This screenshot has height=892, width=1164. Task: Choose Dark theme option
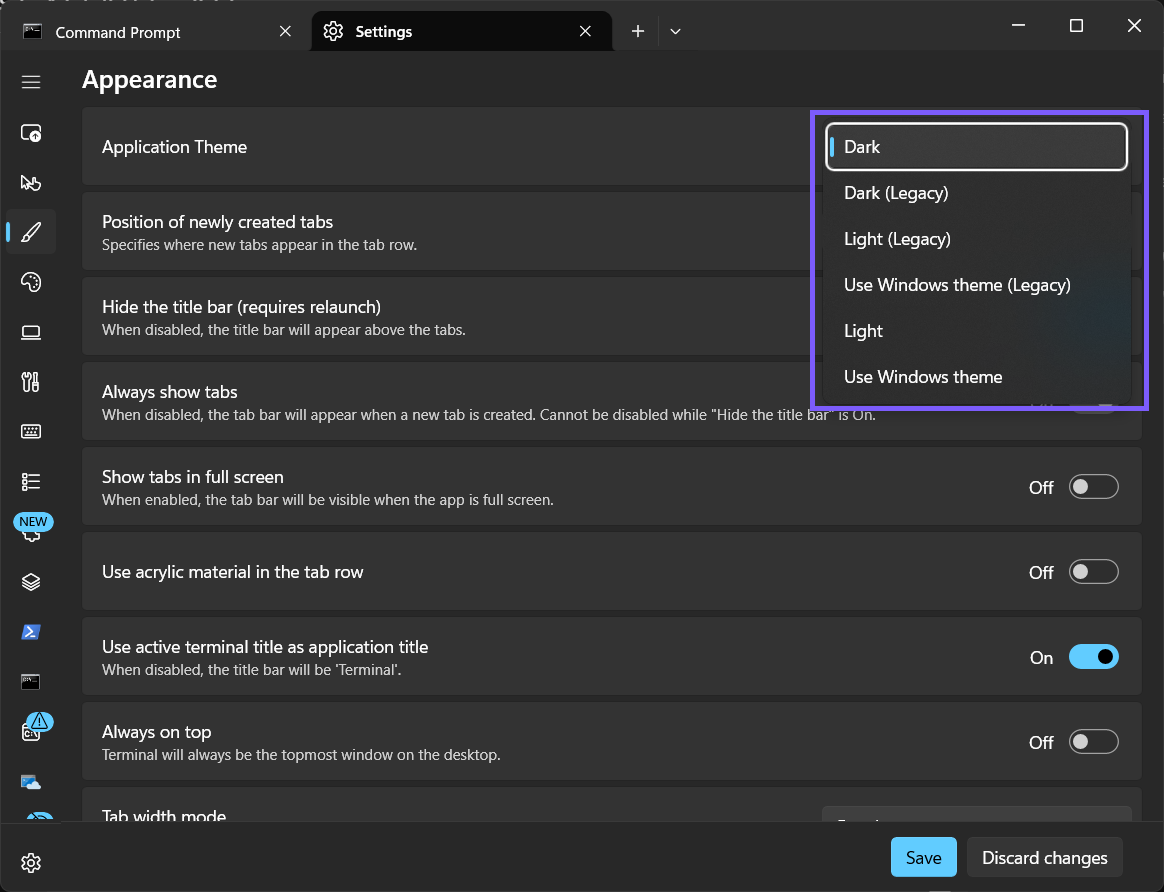click(976, 147)
